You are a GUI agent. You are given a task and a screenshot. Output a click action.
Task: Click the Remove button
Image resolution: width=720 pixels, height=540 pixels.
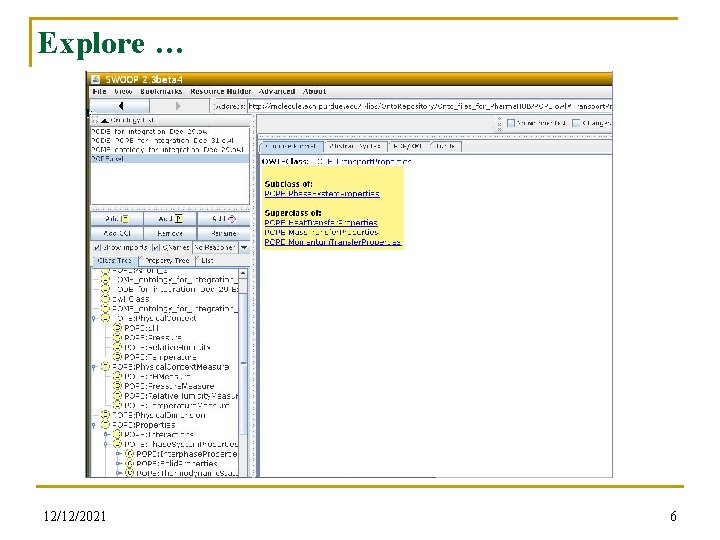point(170,233)
